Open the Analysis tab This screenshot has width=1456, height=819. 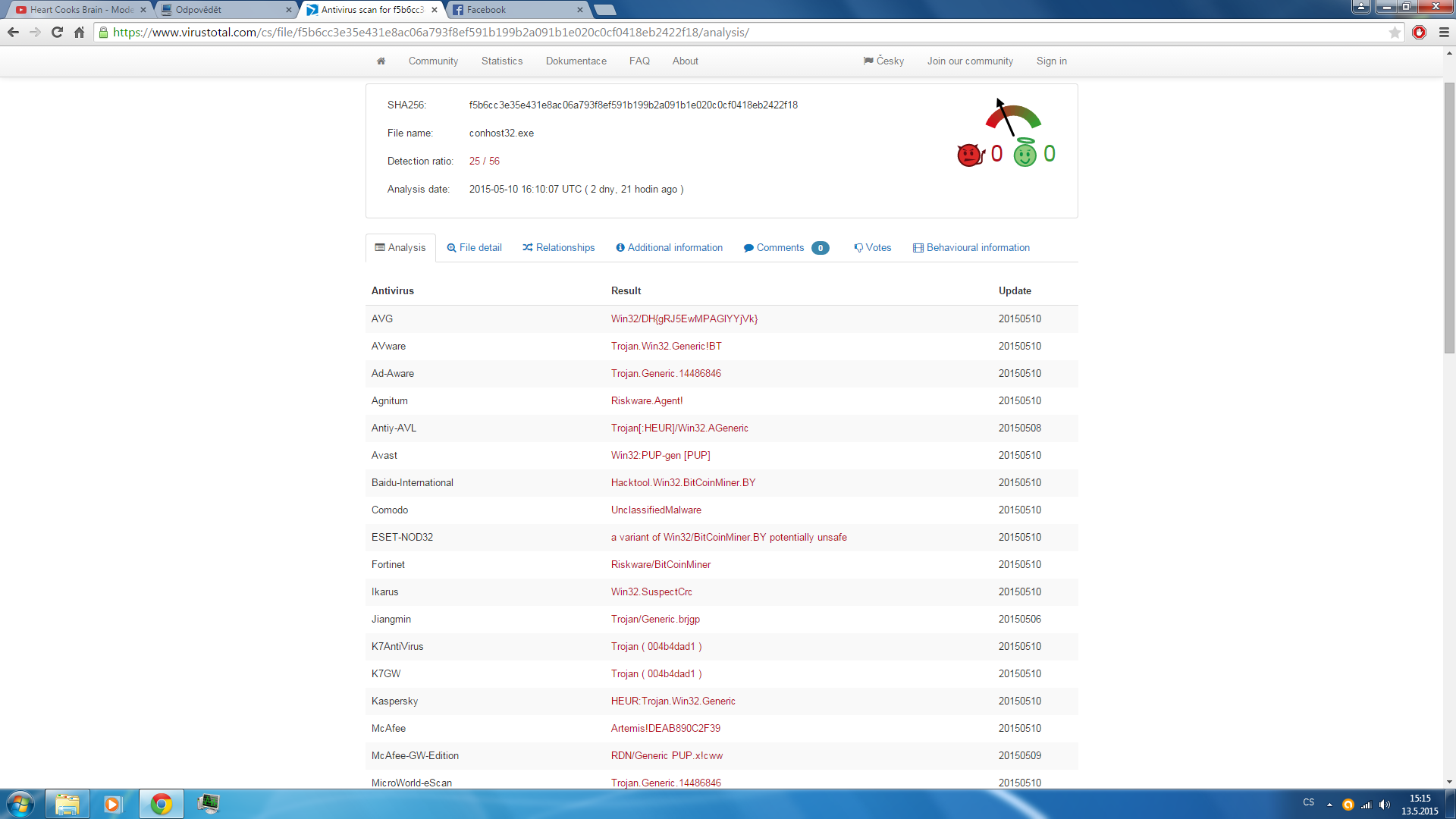click(400, 248)
